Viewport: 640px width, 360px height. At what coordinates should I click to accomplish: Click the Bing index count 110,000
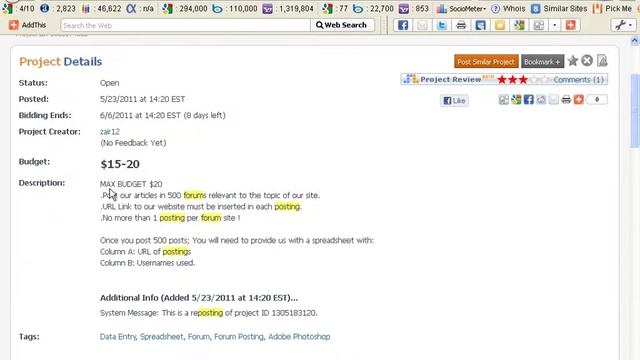coord(235,9)
